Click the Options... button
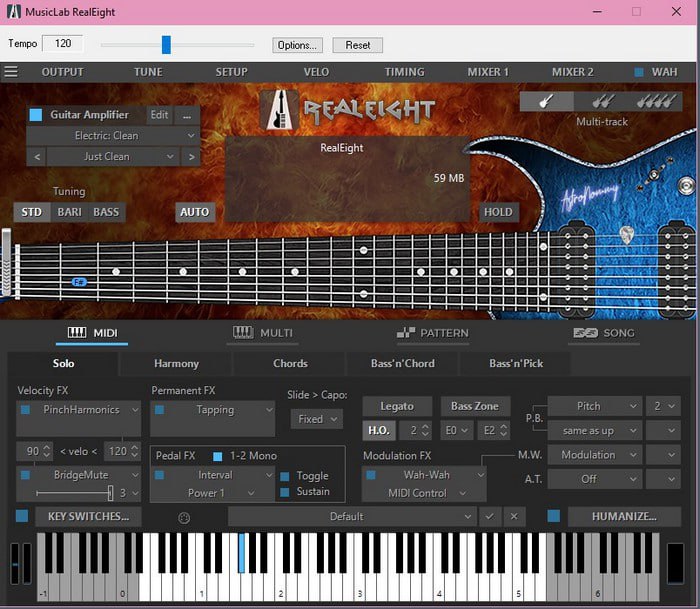700x609 pixels. (297, 45)
